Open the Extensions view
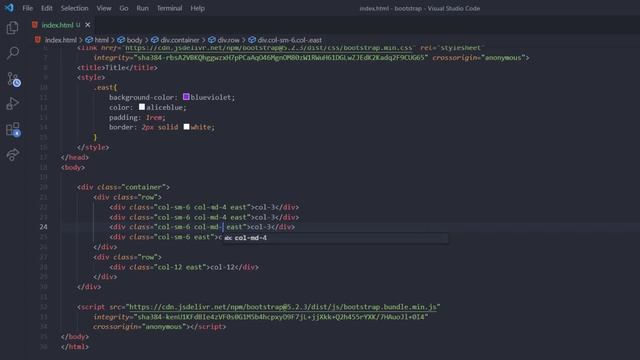 [x=13, y=130]
